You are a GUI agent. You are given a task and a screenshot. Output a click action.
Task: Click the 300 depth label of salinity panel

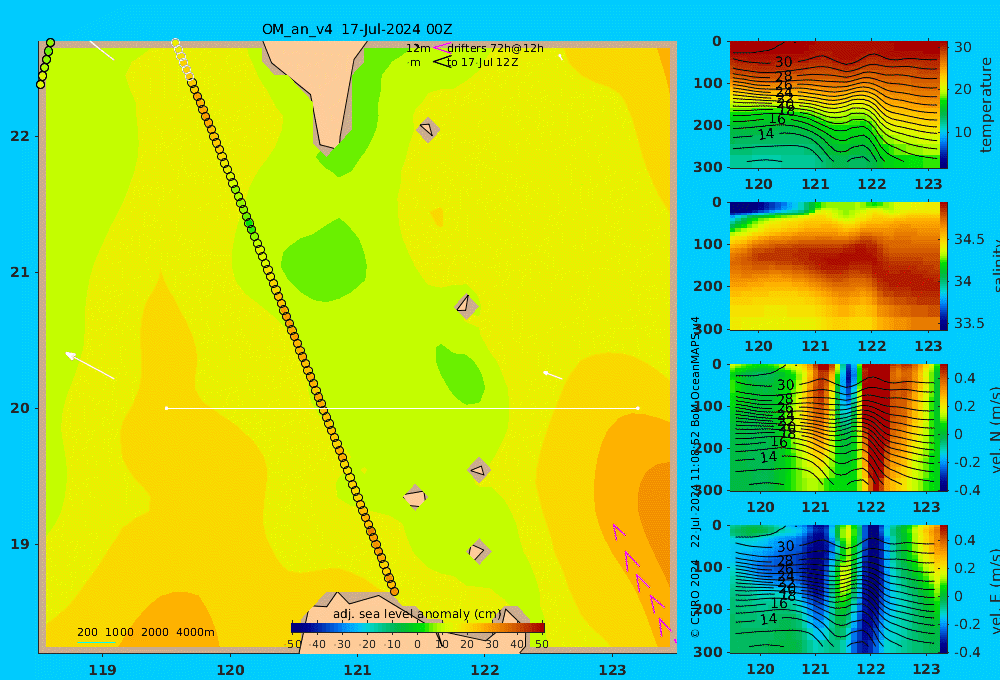tap(707, 329)
